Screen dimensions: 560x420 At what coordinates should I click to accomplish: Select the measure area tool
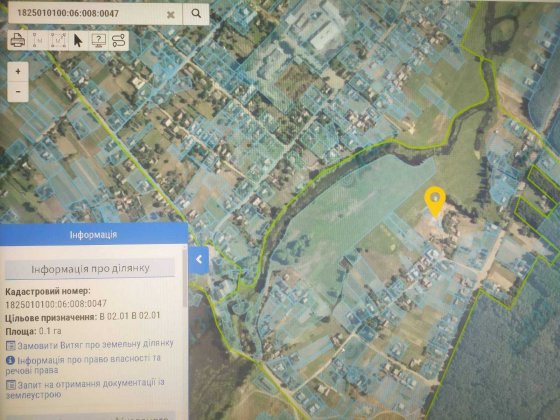(58, 40)
